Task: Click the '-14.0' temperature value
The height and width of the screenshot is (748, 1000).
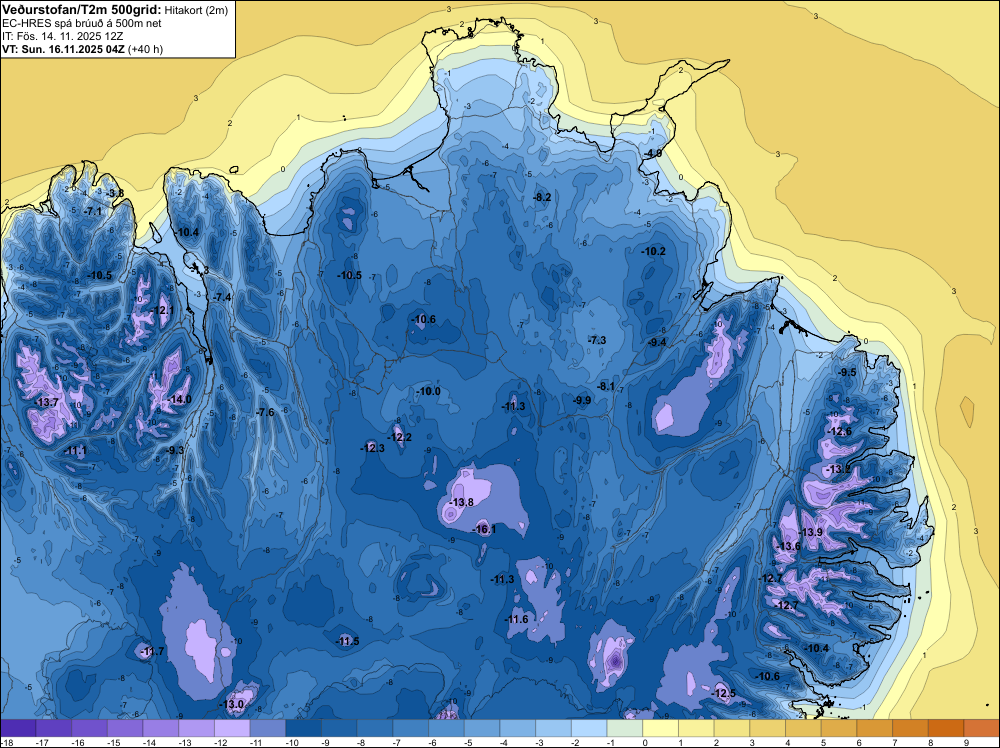Action: 180,399
